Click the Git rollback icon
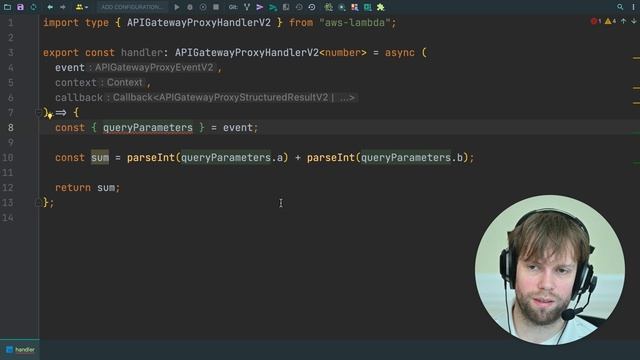This screenshot has height=360, width=640. pos(312,7)
